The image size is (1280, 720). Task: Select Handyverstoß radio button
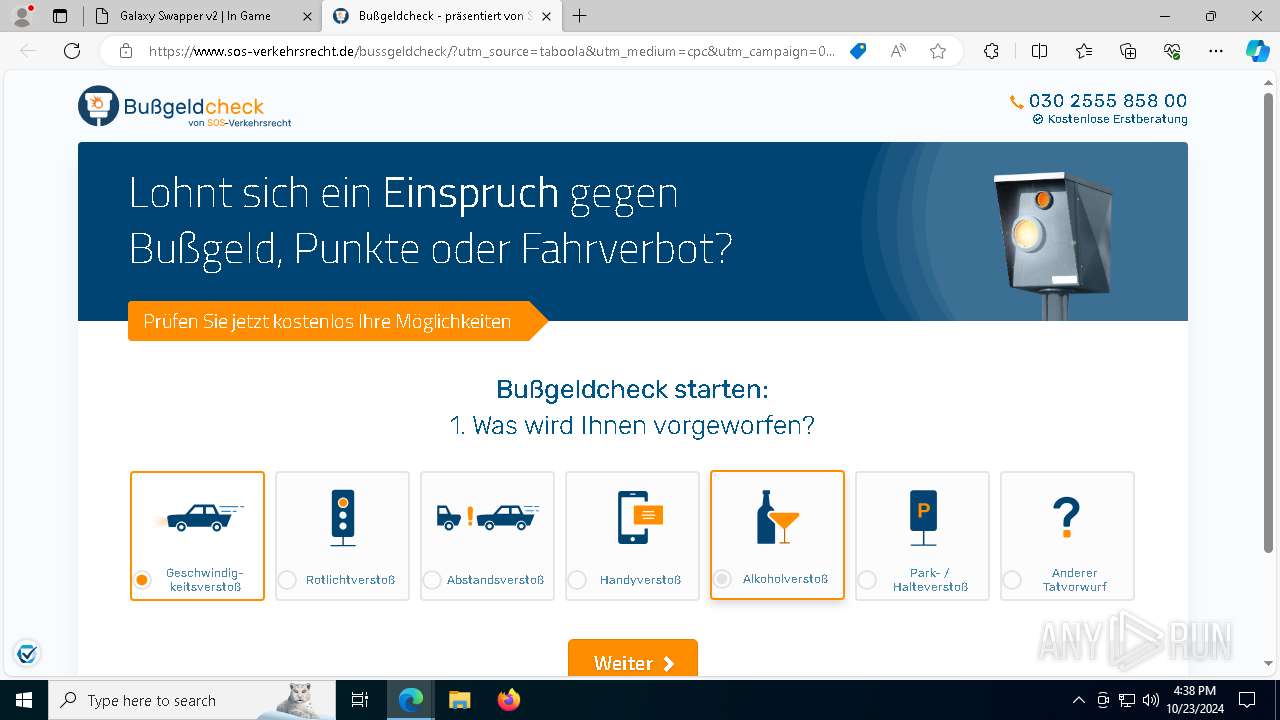pyautogui.click(x=577, y=580)
